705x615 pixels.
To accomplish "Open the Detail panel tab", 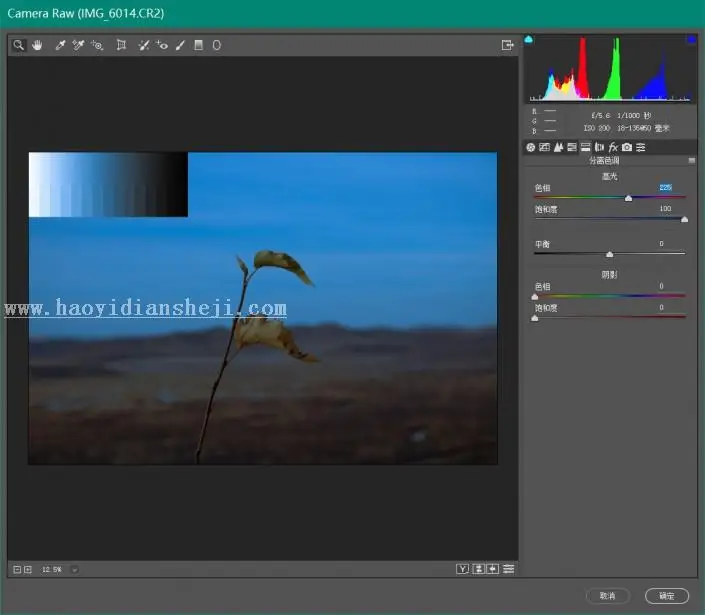I will coord(558,147).
